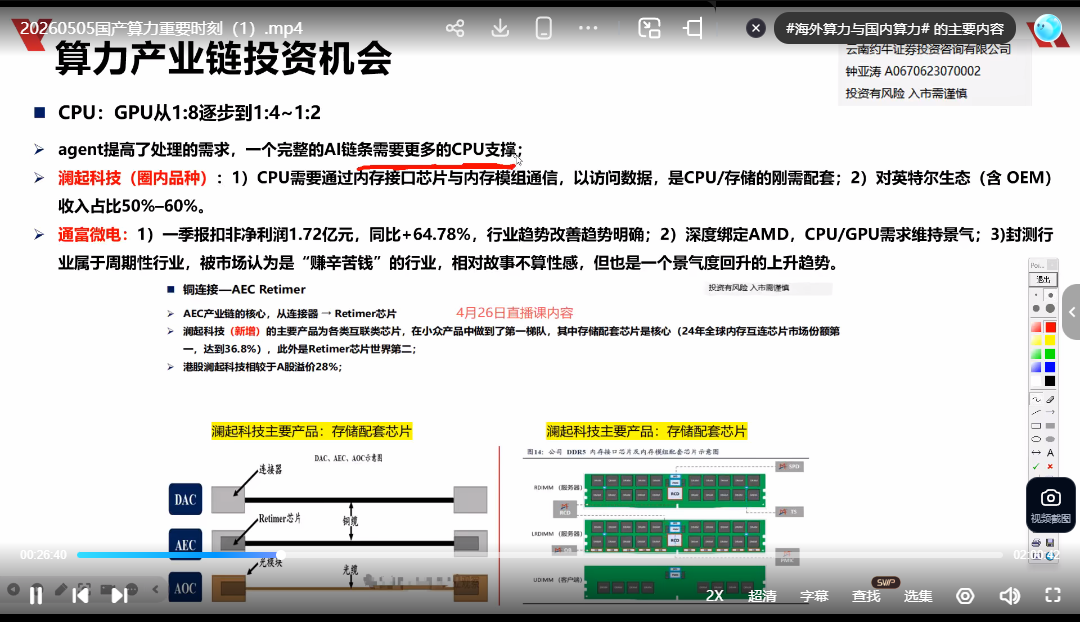Change video quality via 超清
Image resolution: width=1080 pixels, height=622 pixels.
click(x=762, y=596)
